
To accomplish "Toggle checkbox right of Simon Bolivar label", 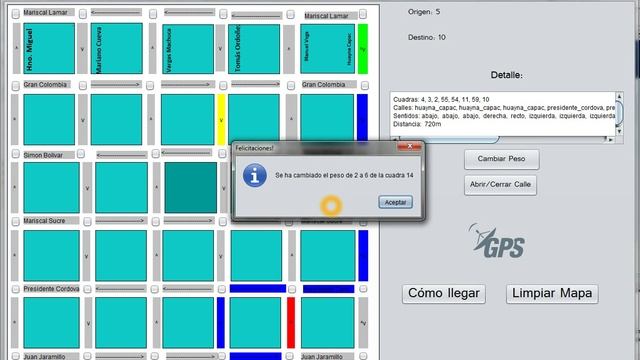I will 81,153.
